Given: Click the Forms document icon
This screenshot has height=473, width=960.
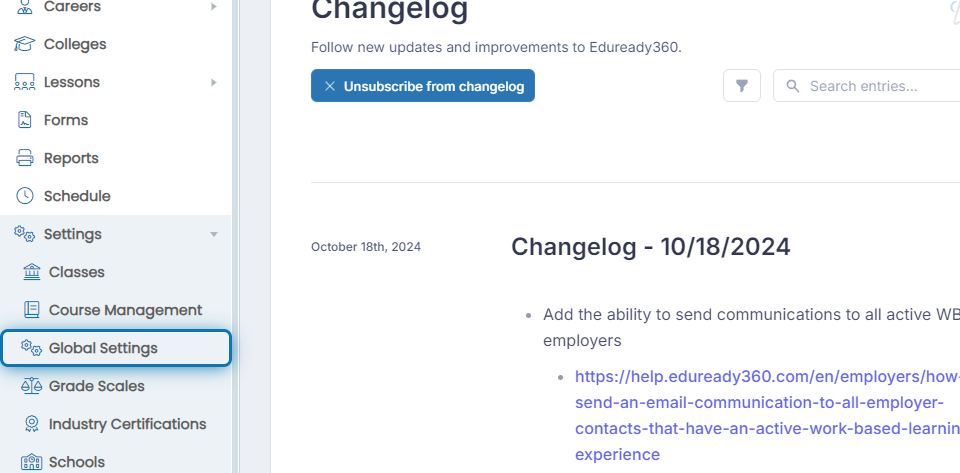Looking at the screenshot, I should (x=24, y=120).
